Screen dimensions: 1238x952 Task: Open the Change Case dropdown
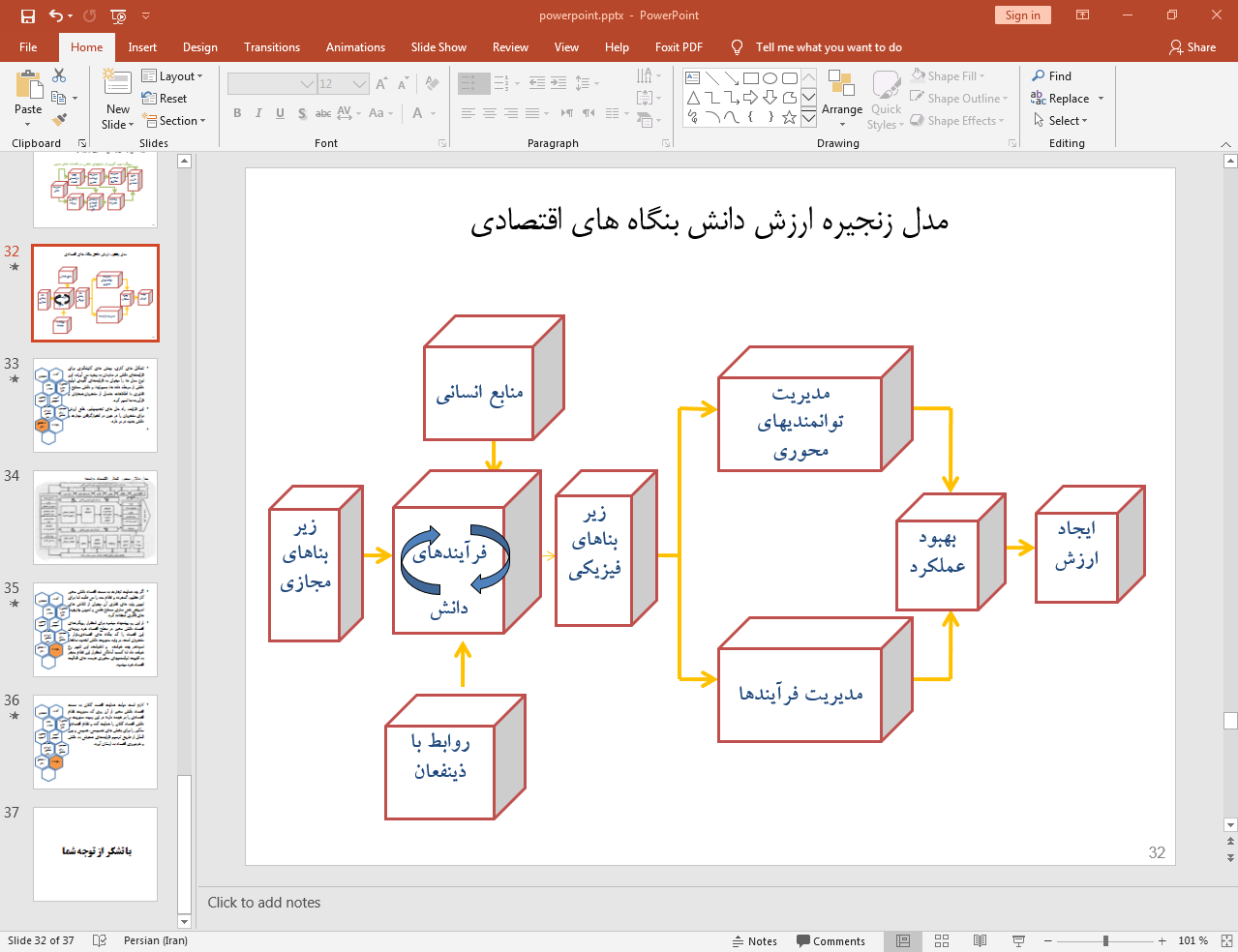(381, 113)
